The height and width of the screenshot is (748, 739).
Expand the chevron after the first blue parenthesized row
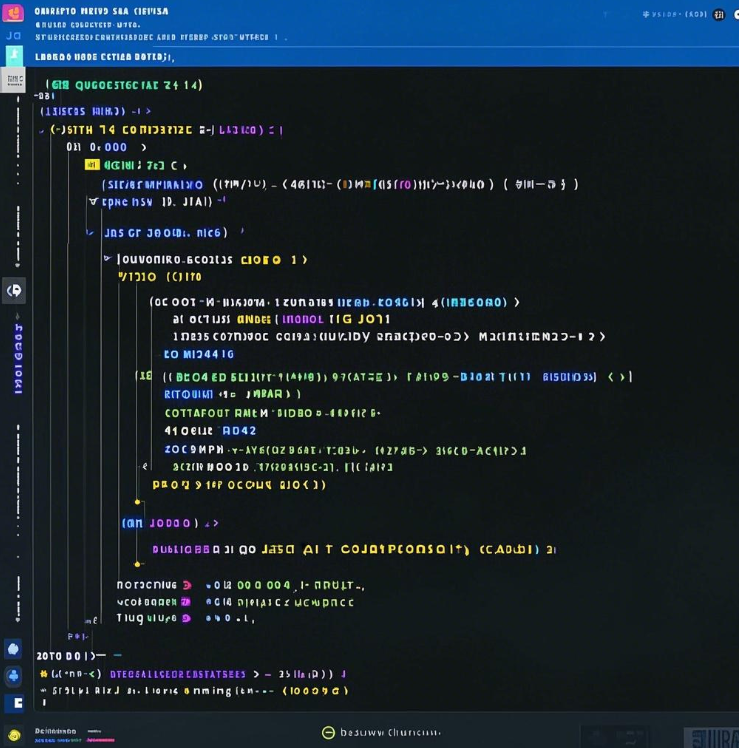(148, 111)
